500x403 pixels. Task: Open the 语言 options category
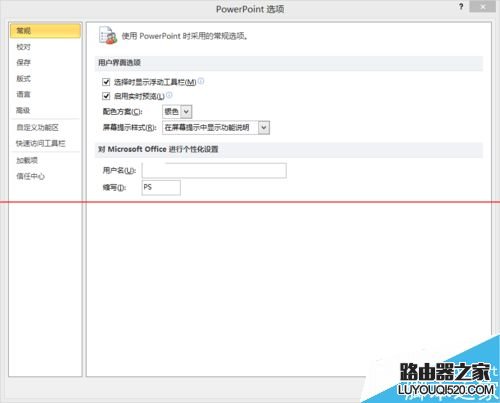click(24, 94)
